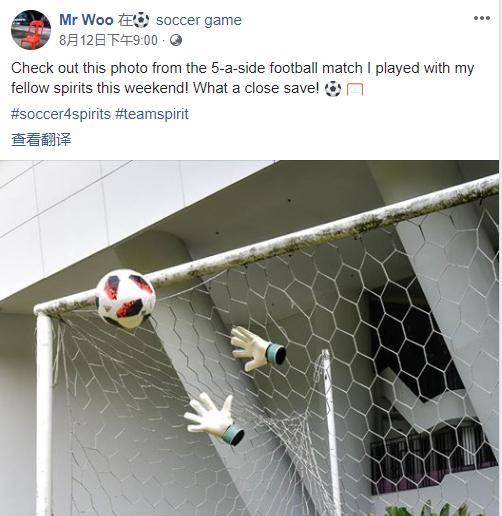The image size is (502, 516).
Task: Open the goalpost photo in viewer
Action: tap(250, 338)
